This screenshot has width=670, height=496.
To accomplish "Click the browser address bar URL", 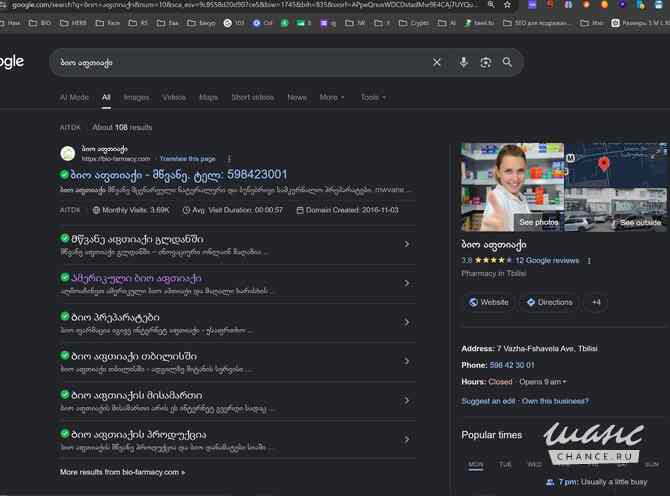I will (x=244, y=5).
